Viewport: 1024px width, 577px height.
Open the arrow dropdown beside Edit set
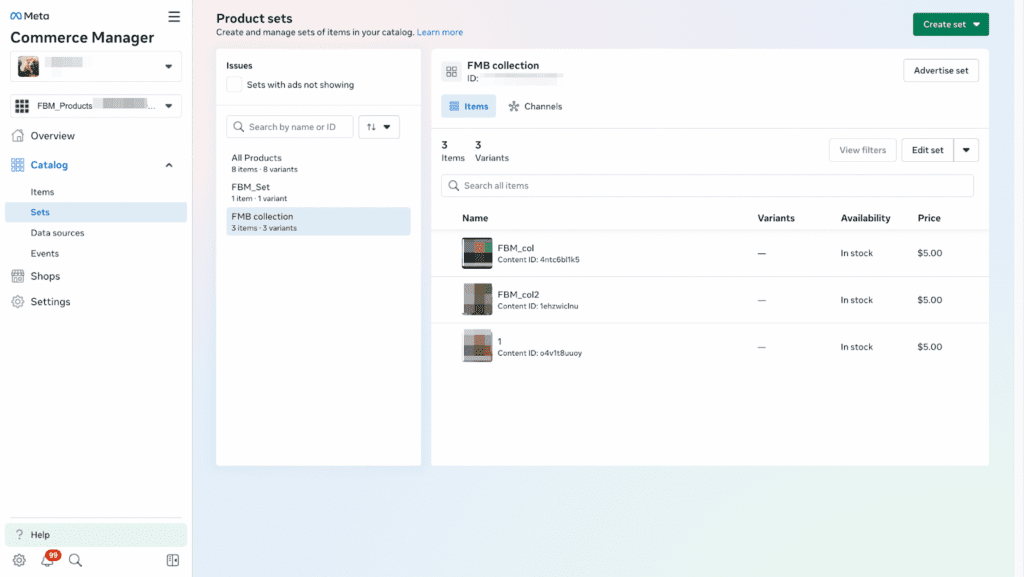click(x=966, y=150)
